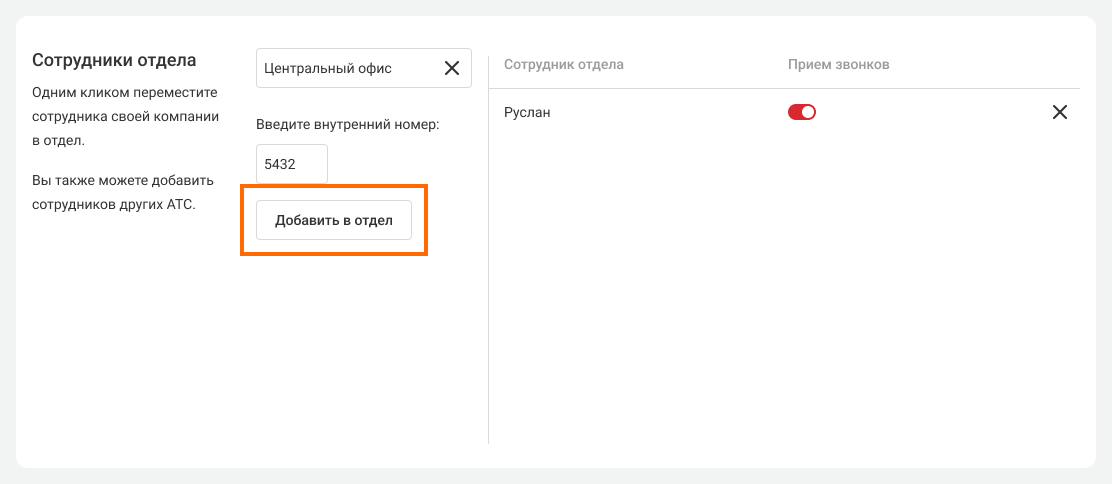This screenshot has height=484, width=1112.
Task: Click the white knob of Руслан's switch
Action: 808,112
